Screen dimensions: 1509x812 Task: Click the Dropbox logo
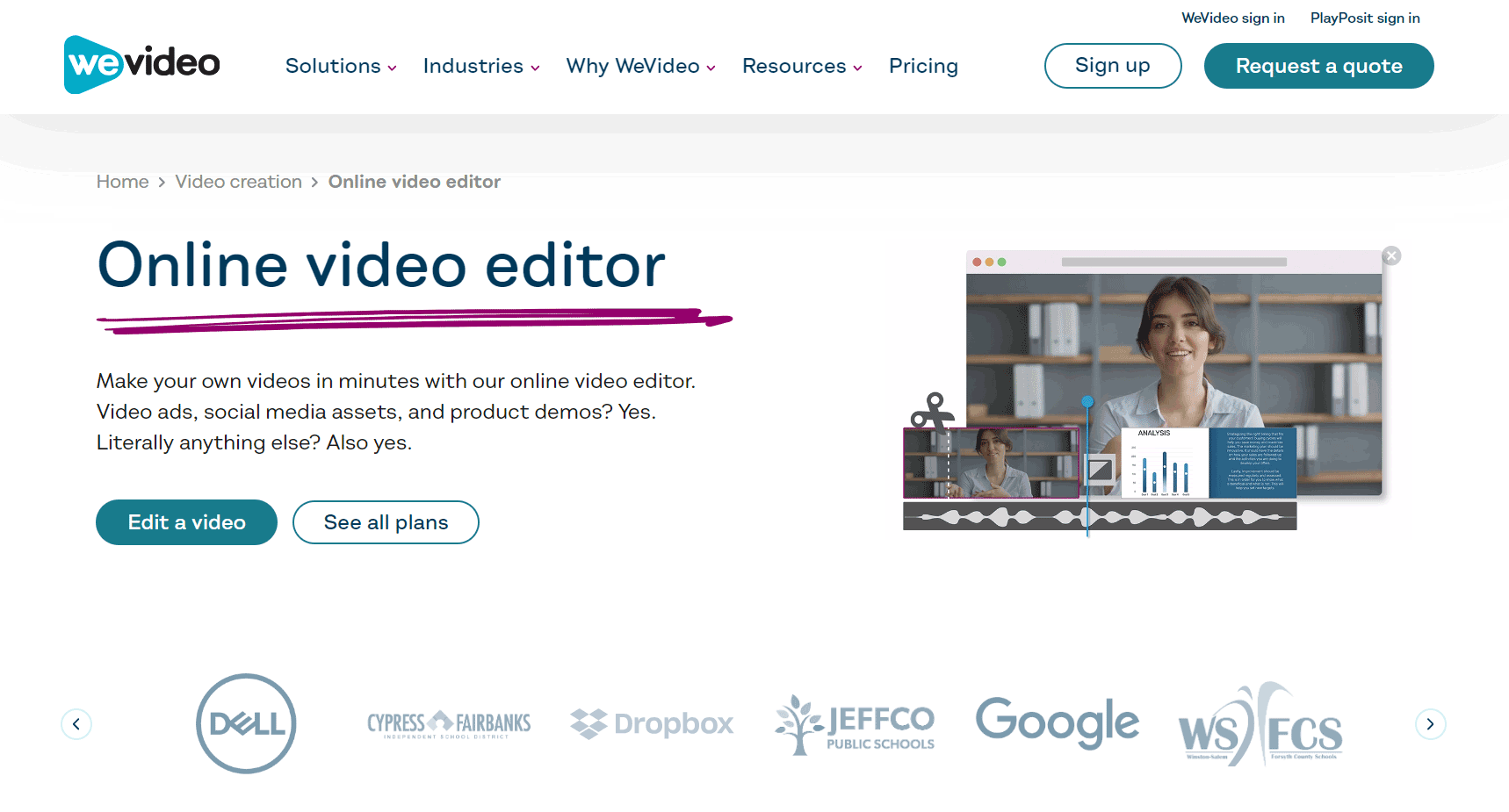click(652, 724)
